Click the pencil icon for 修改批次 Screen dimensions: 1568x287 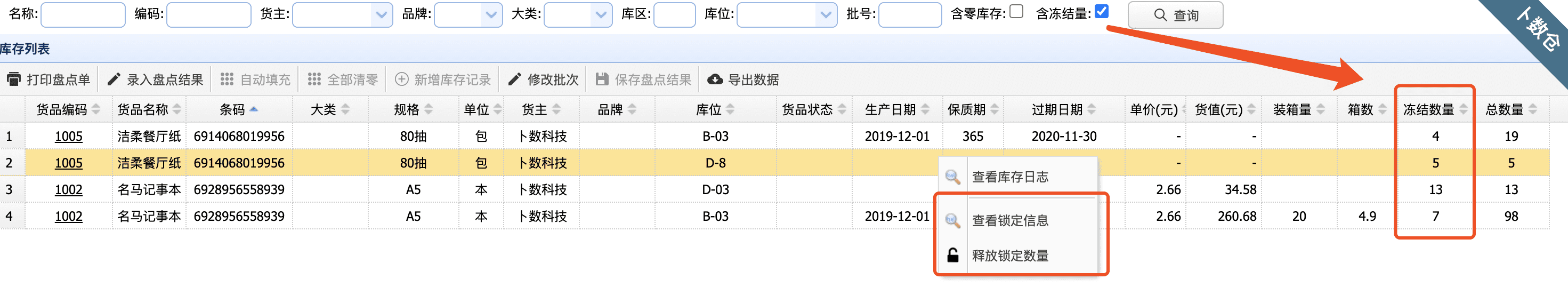tap(514, 79)
